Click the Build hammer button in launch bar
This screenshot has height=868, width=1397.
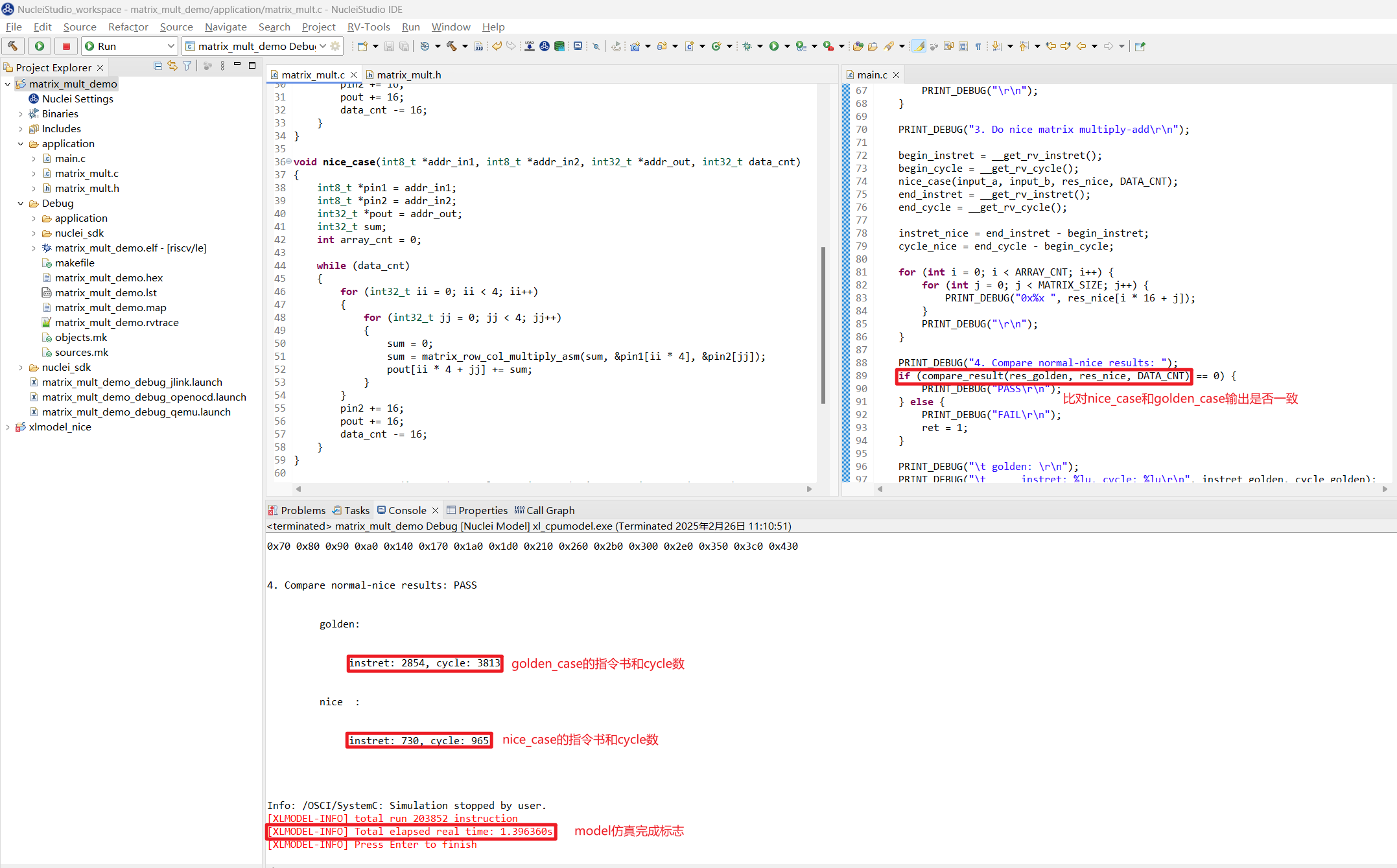click(x=13, y=46)
